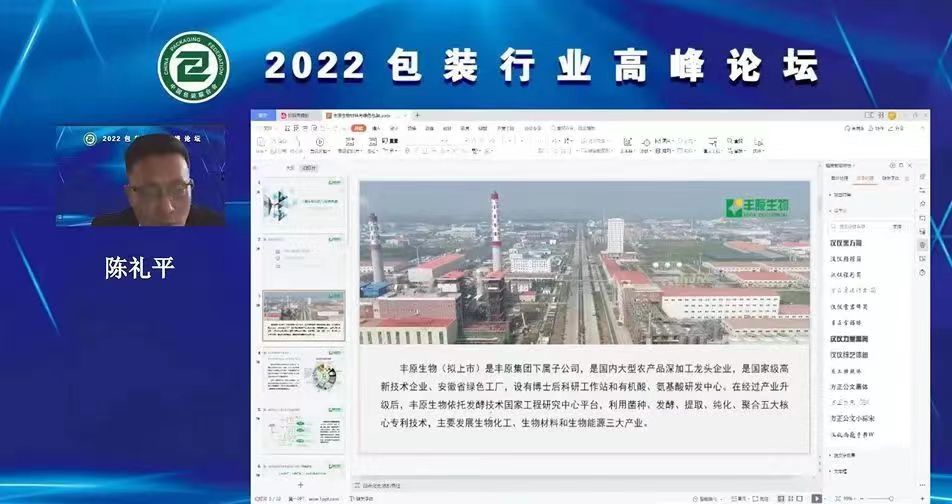Select the highlighted factory photo slide thumbnail
Viewport: 952px width, 504px height.
click(x=304, y=316)
